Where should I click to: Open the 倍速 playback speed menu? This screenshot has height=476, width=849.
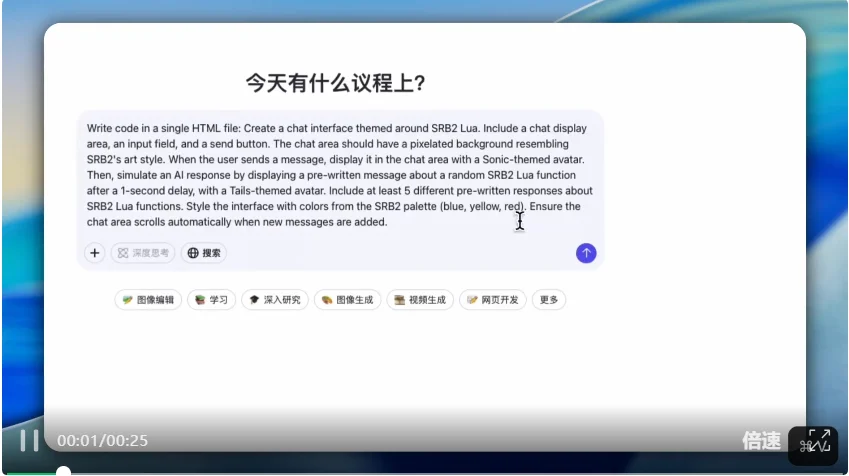761,441
